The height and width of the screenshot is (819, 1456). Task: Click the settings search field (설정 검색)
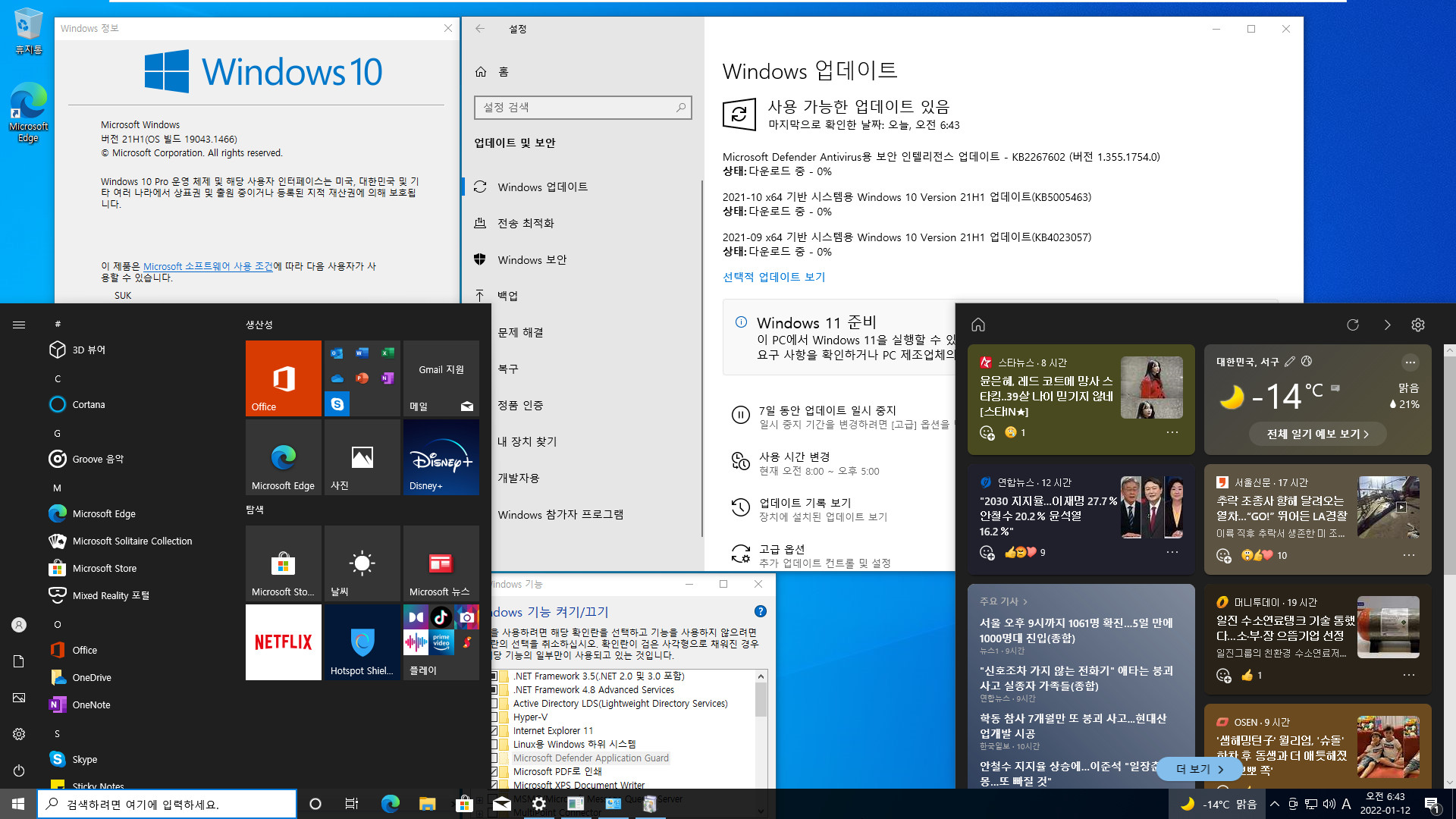[x=582, y=107]
